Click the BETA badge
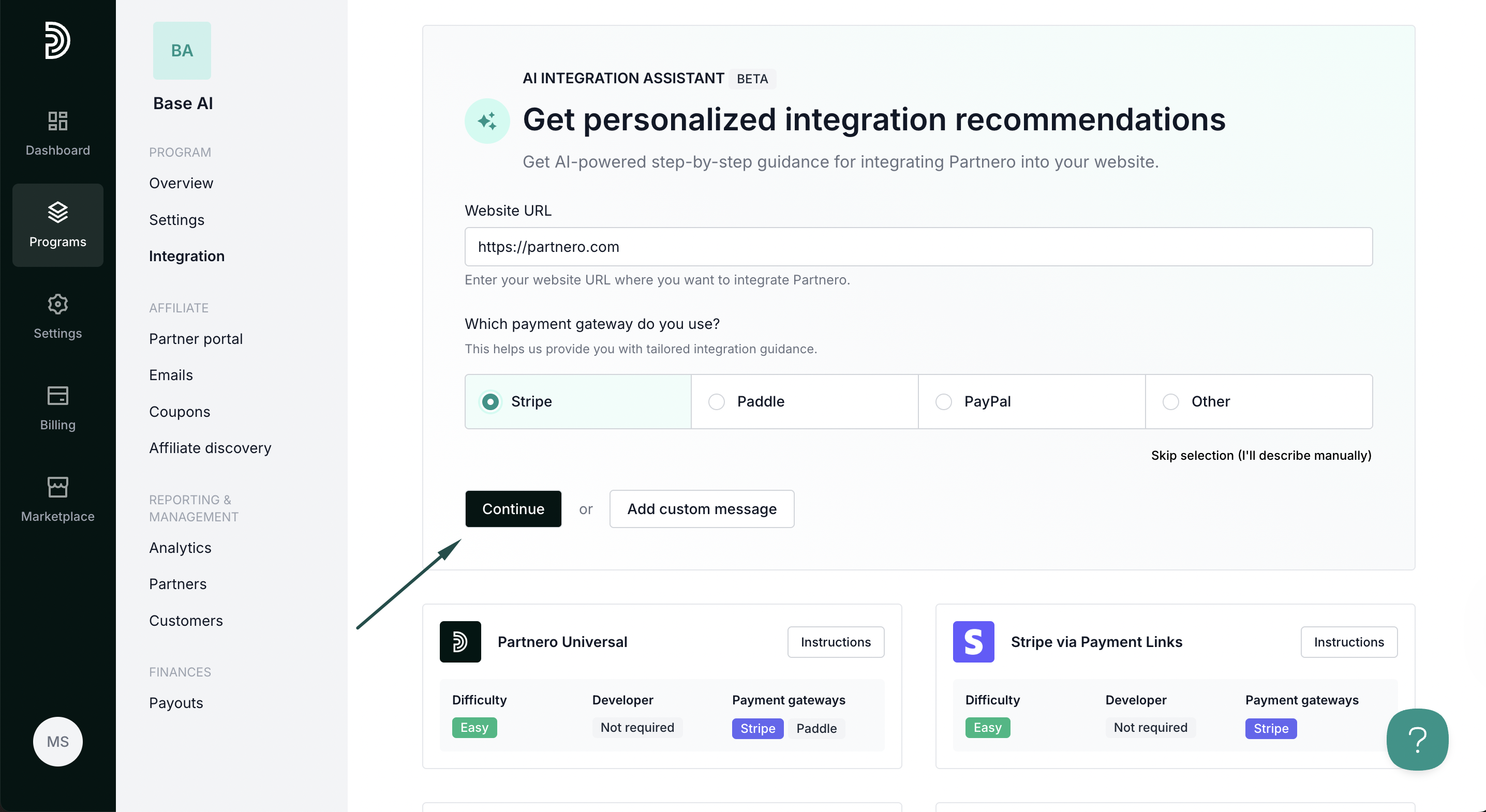Viewport: 1486px width, 812px height. pyautogui.click(x=752, y=79)
